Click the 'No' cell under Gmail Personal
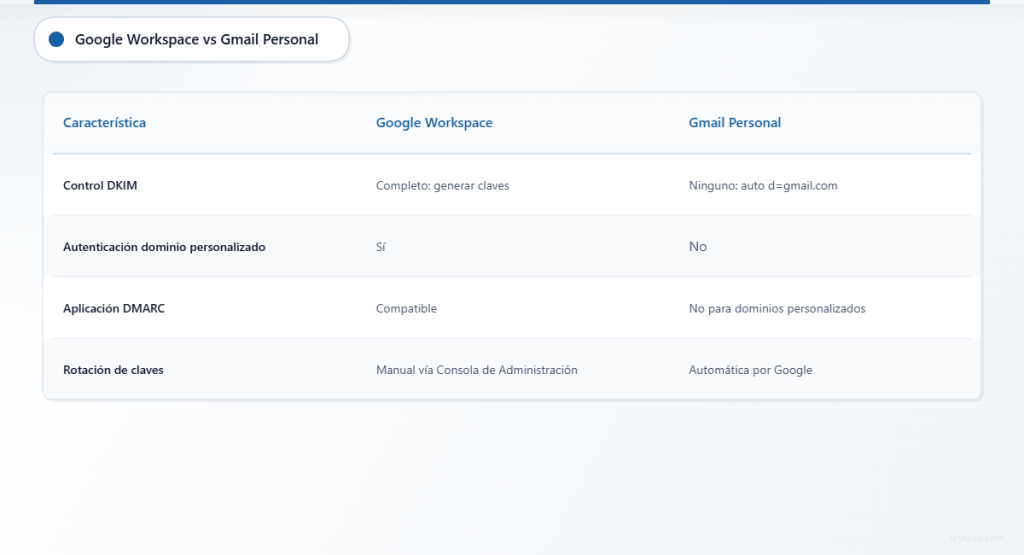This screenshot has height=555, width=1024. coord(697,246)
